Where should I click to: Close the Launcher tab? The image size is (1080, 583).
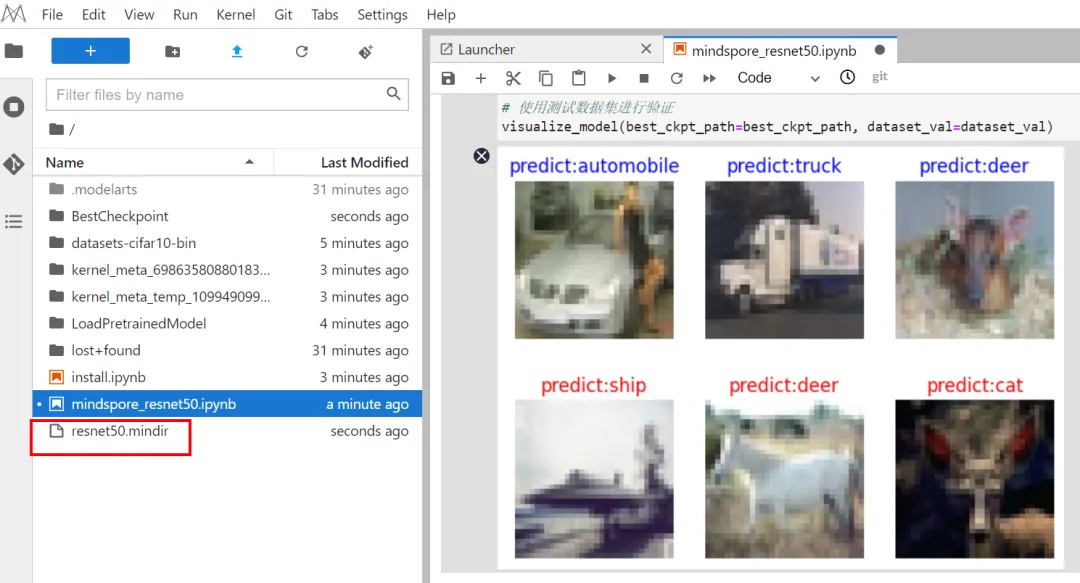(x=646, y=50)
